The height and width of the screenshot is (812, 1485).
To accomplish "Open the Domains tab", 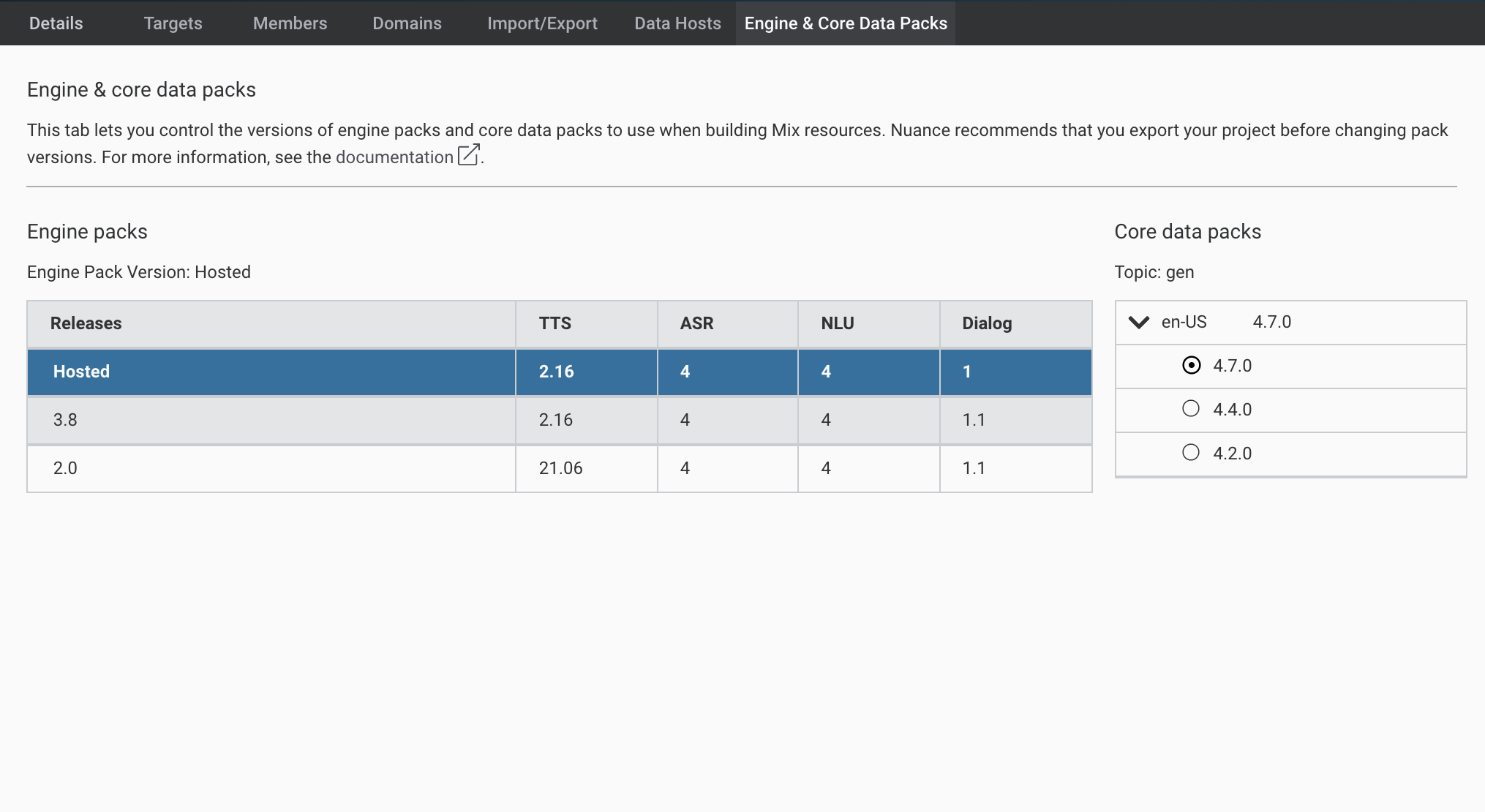I will [407, 23].
